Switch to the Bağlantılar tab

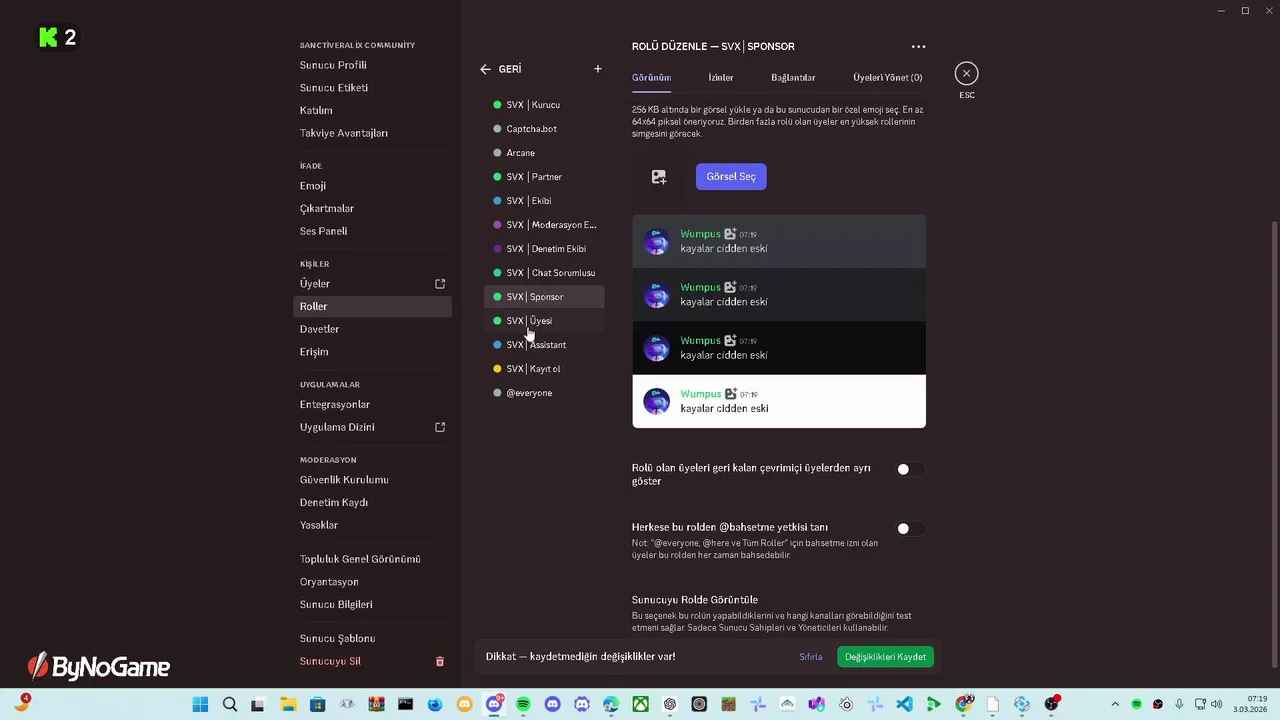[x=793, y=77]
